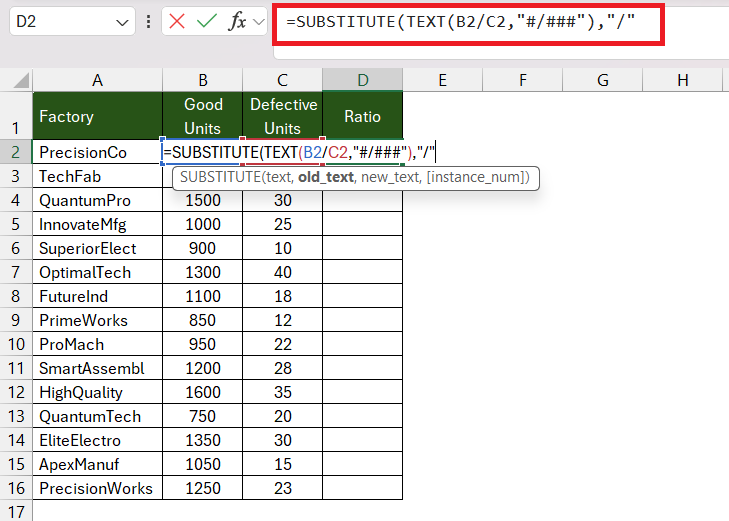Select the cell containing QuantumPro
Screen dimensions: 729x521
(x=97, y=200)
